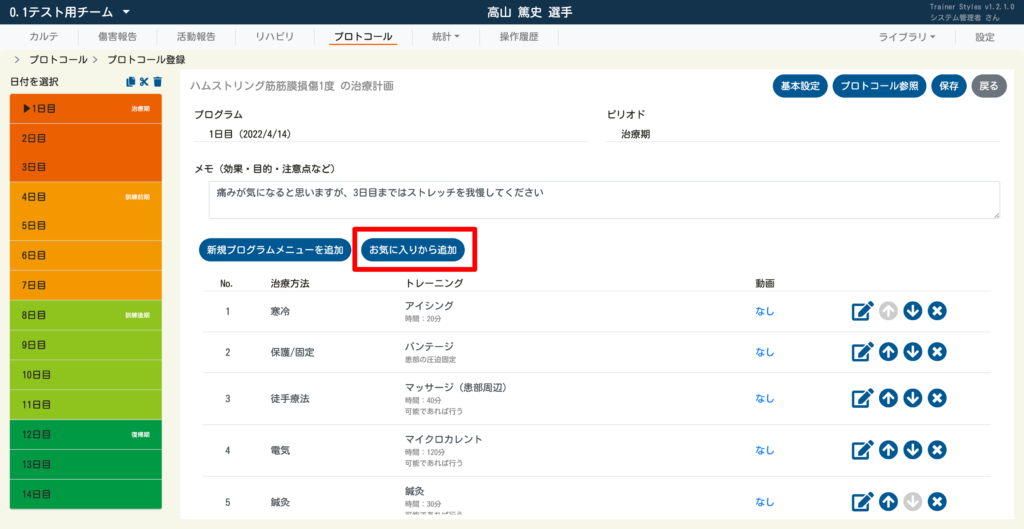Select day 6日目 in date list
The image size is (1024, 529).
86,255
